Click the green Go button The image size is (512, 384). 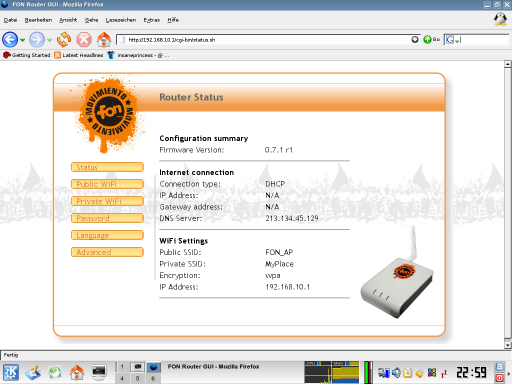(432, 40)
